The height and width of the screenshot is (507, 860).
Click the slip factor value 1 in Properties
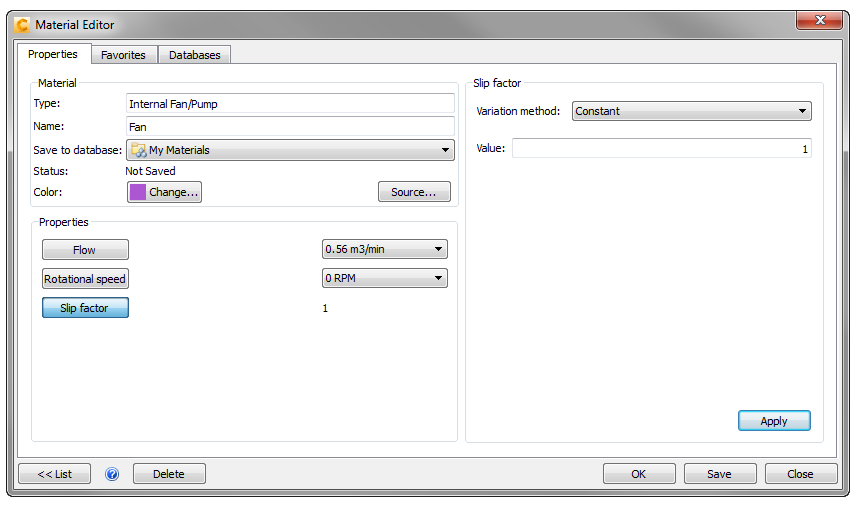coord(325,308)
